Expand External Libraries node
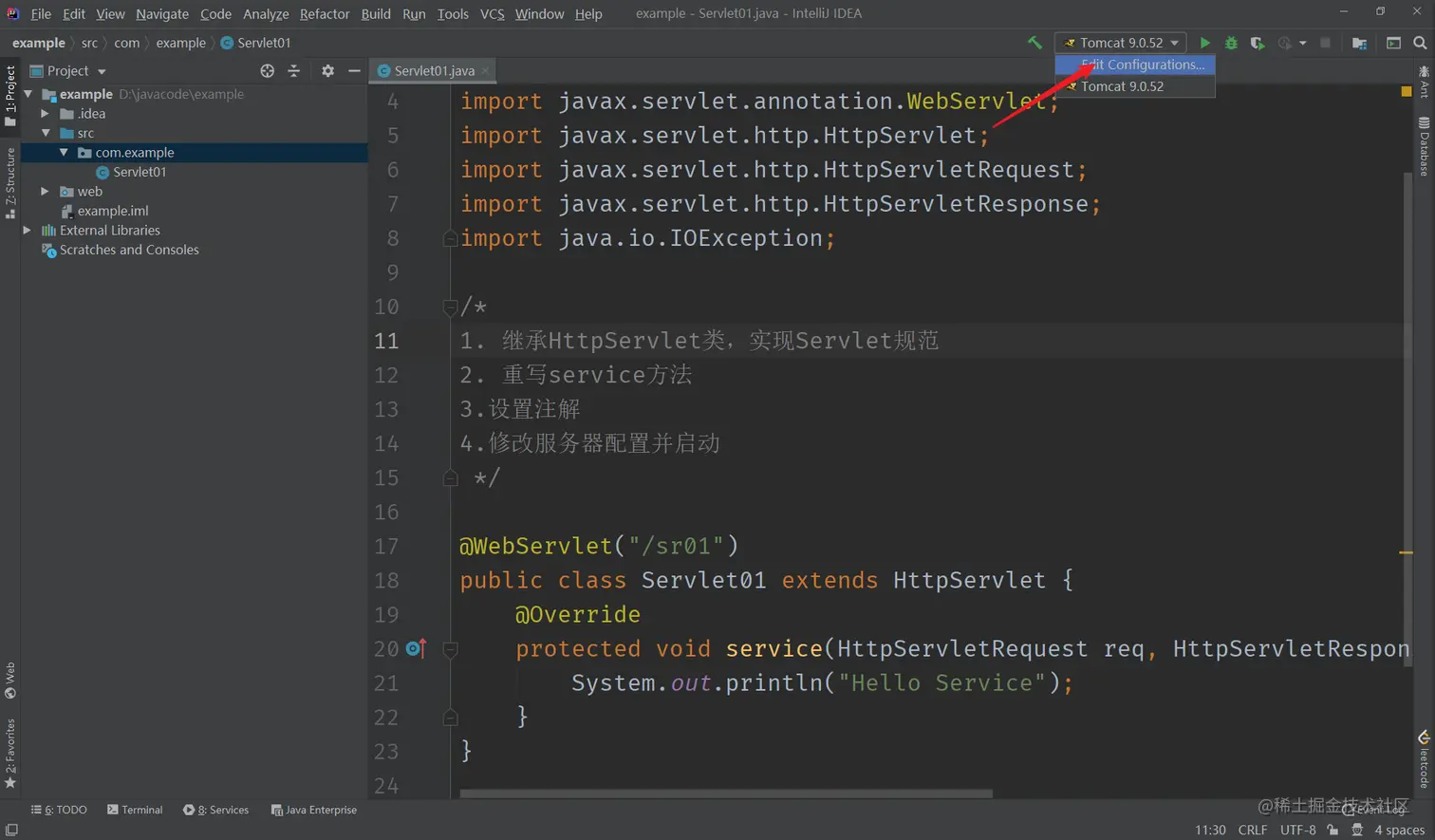The height and width of the screenshot is (840, 1435). pyautogui.click(x=27, y=230)
